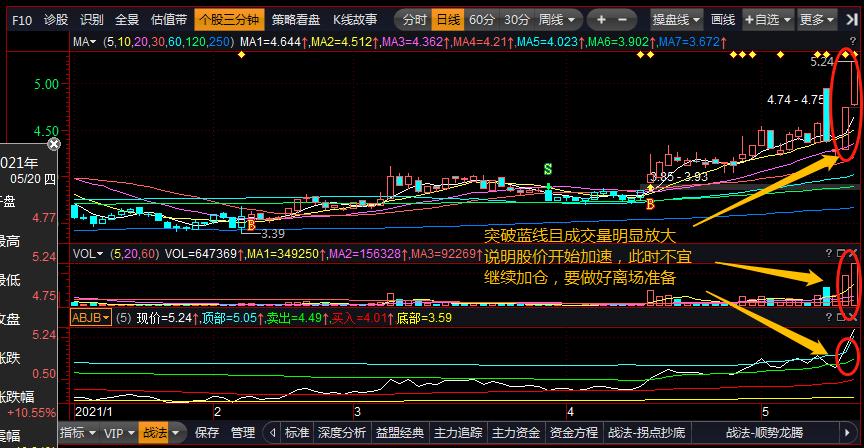
Task: Click the help icon on VOL panel
Action: click(829, 253)
